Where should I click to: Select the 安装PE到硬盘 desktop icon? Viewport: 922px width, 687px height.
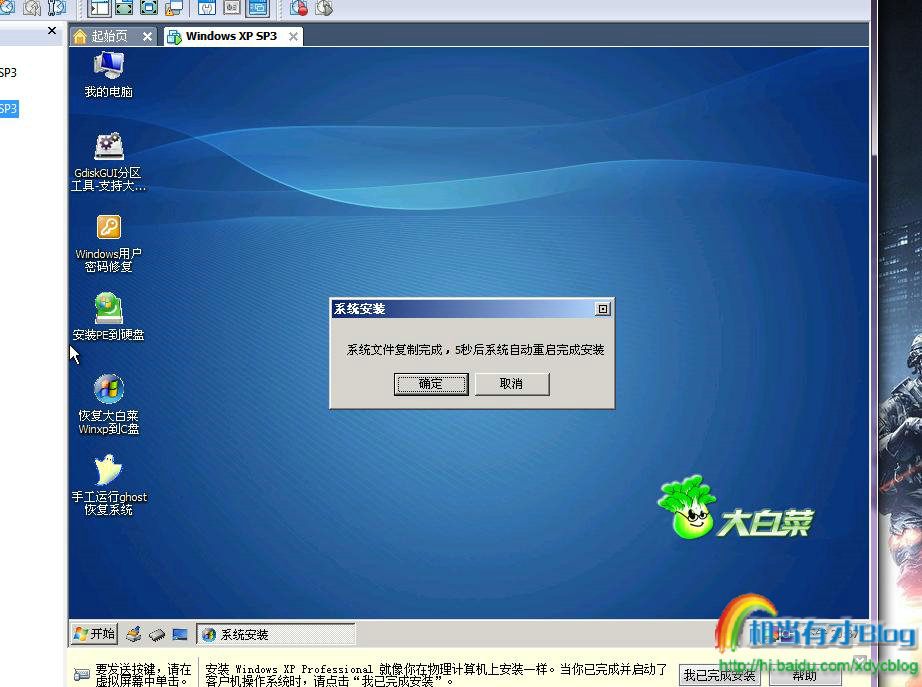pyautogui.click(x=109, y=316)
